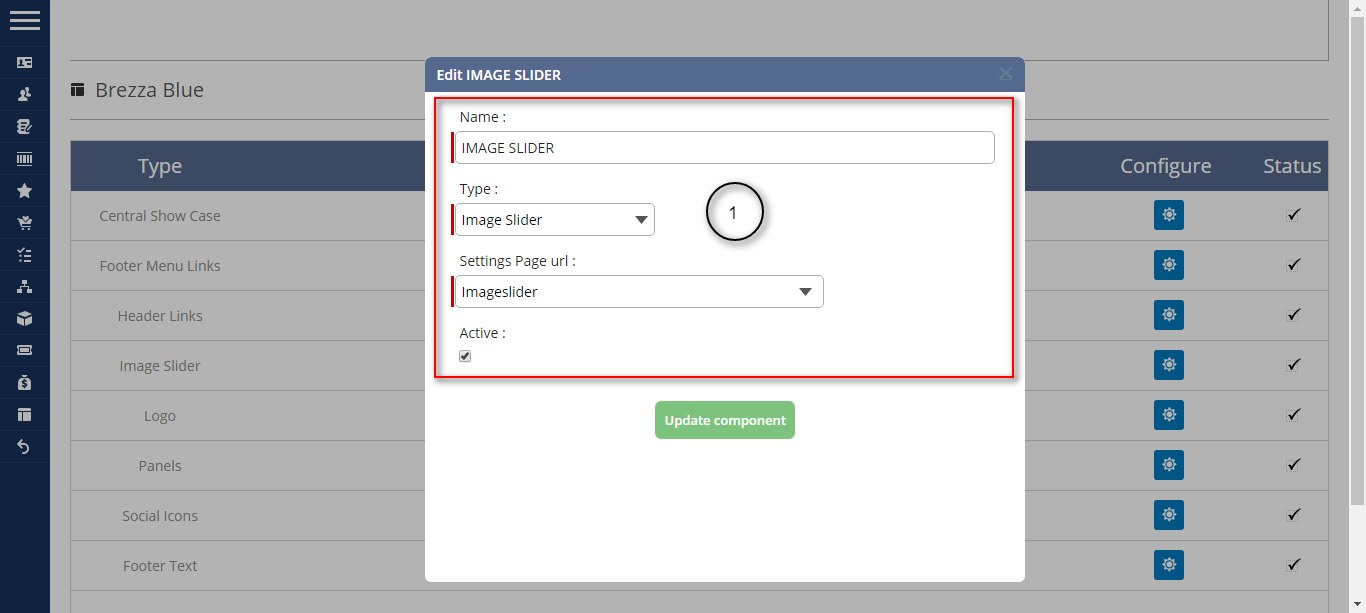Click the package cube icon in sidebar
Viewport: 1366px width, 613px height.
(x=25, y=319)
